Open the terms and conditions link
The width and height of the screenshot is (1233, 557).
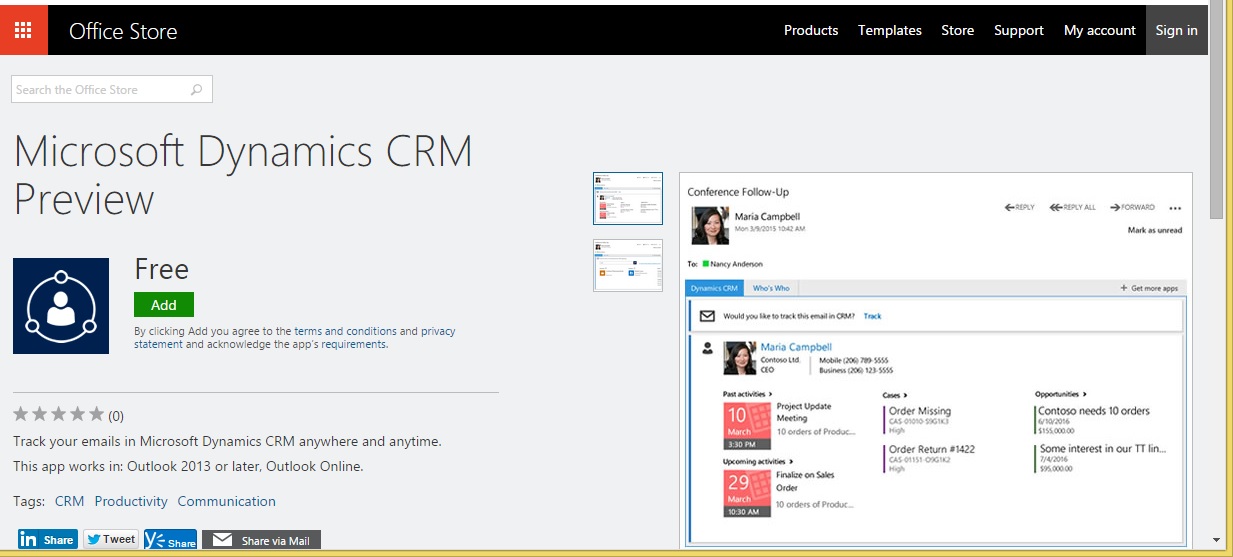345,331
